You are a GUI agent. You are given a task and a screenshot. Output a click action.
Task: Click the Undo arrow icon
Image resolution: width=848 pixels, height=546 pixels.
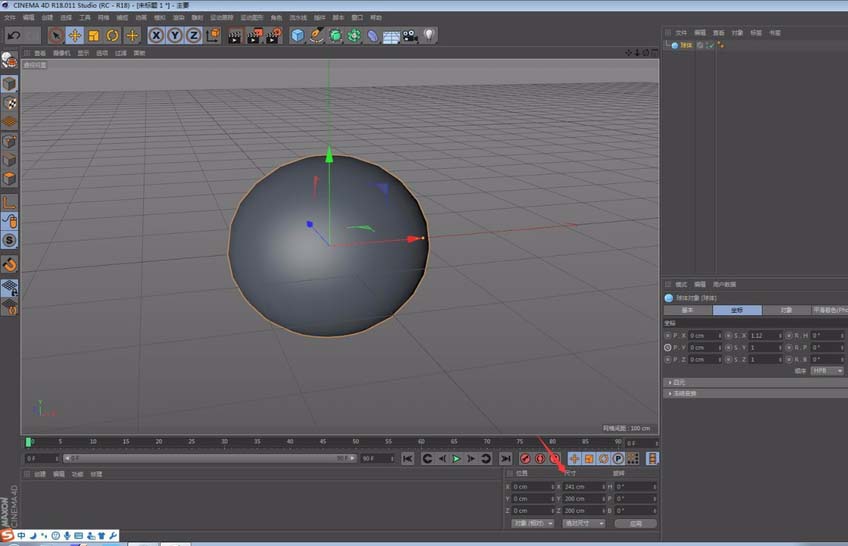tap(14, 36)
